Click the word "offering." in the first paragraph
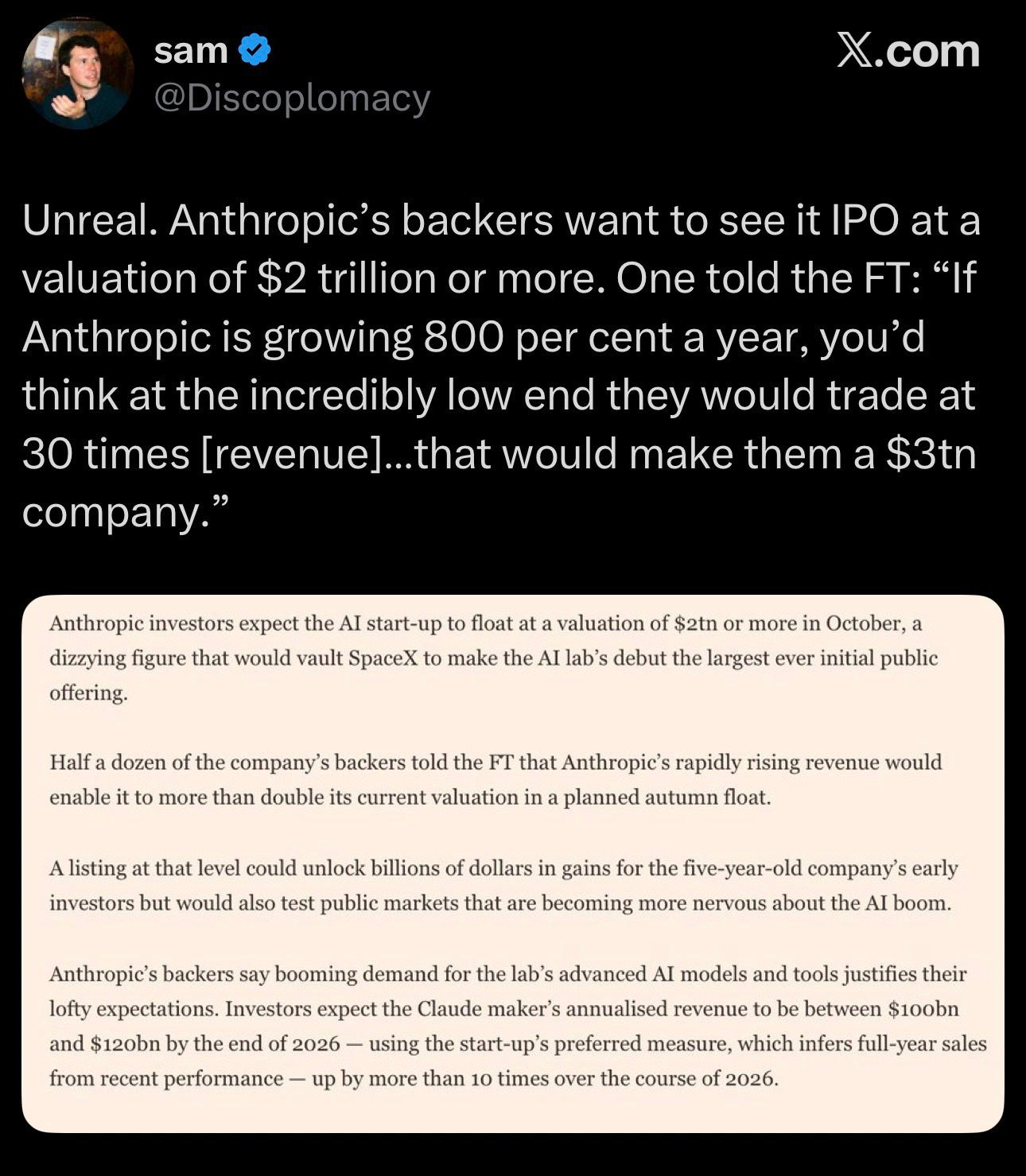 click(88, 693)
